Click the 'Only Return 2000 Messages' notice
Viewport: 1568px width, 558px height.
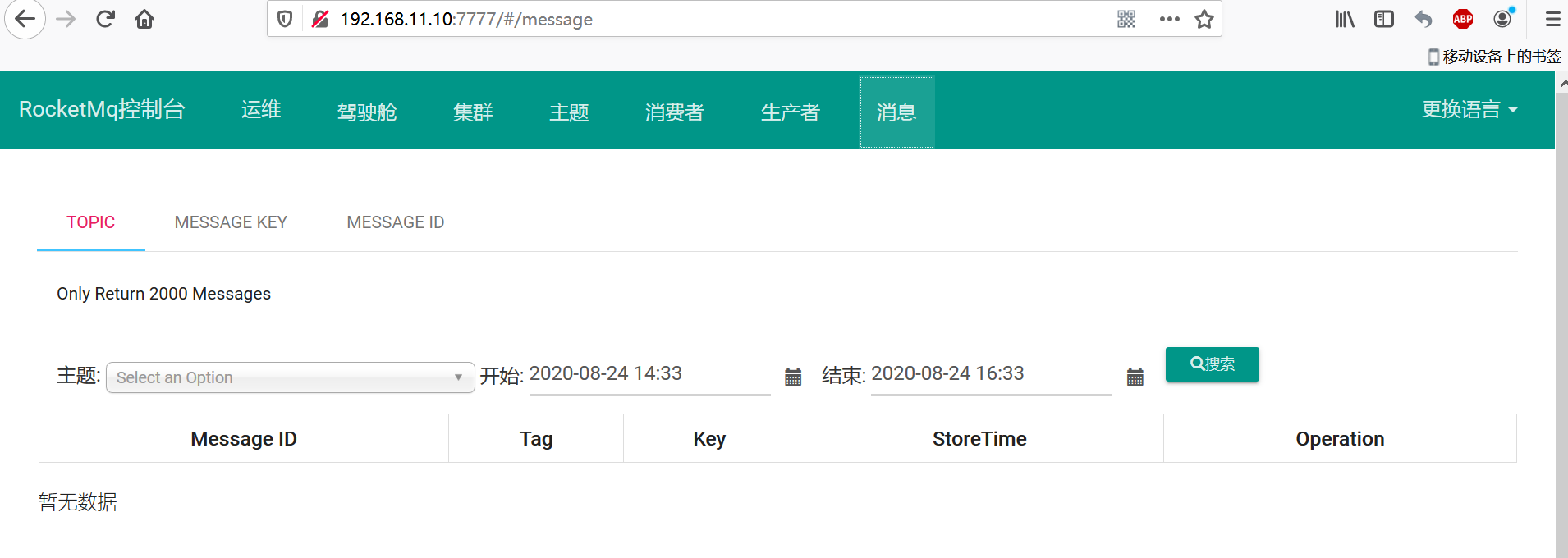[163, 294]
